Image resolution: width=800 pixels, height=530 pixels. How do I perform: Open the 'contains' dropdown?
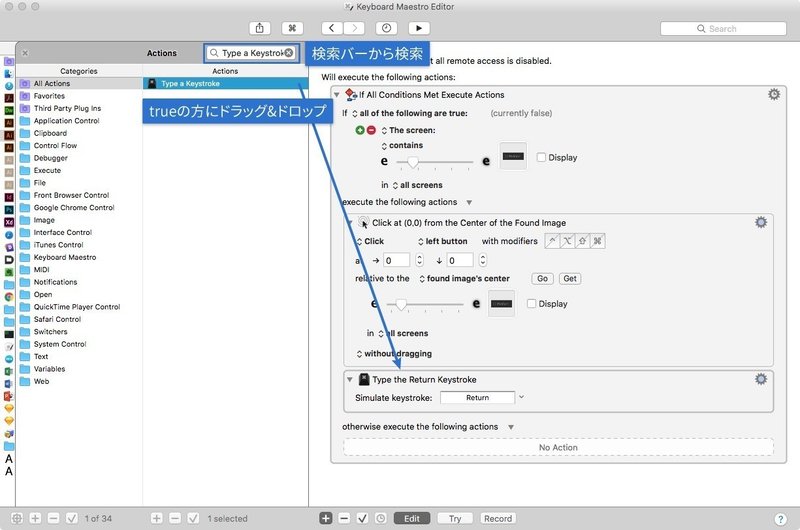pyautogui.click(x=402, y=145)
